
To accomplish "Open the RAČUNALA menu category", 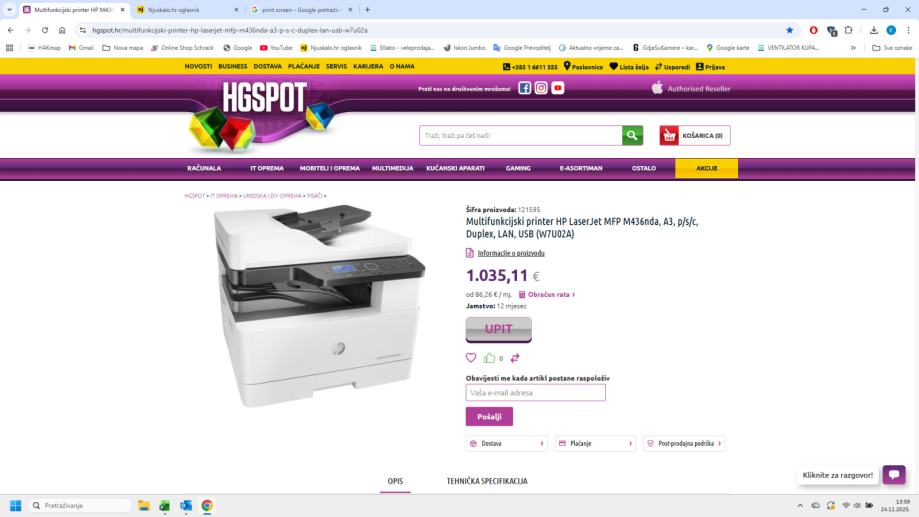I will (204, 168).
